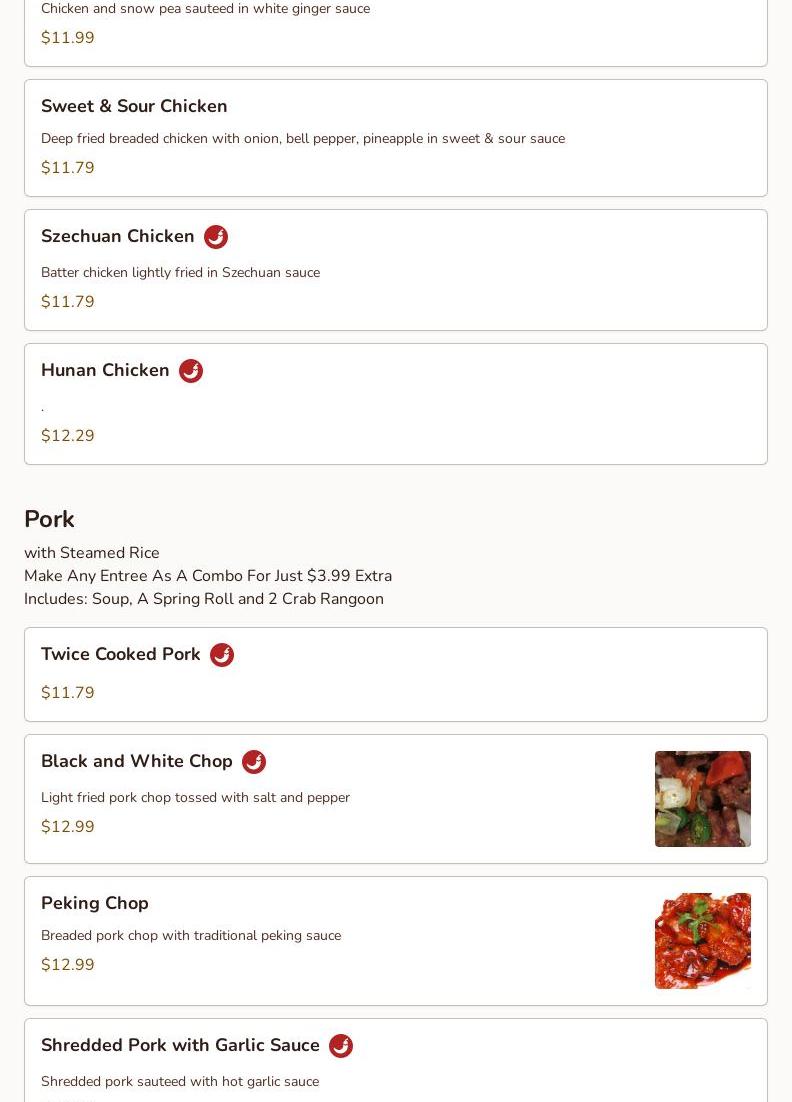Click the $11.79 Sweet & Sour Chicken price
Viewport: 792px width, 1102px height.
pyautogui.click(x=68, y=168)
